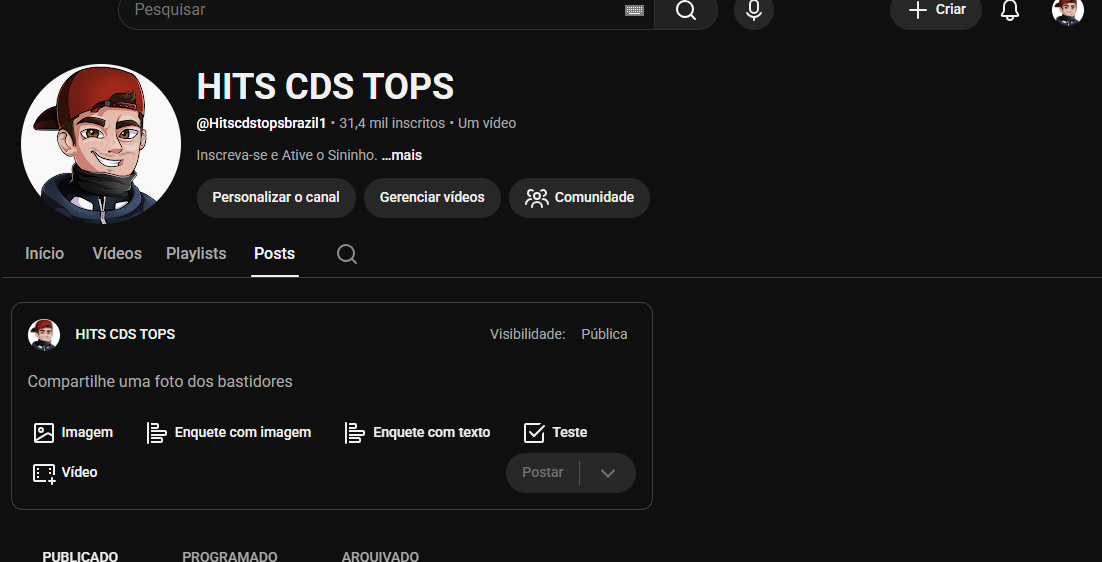Show ARQUIVADO posts tab
The image size is (1102, 562).
(380, 556)
